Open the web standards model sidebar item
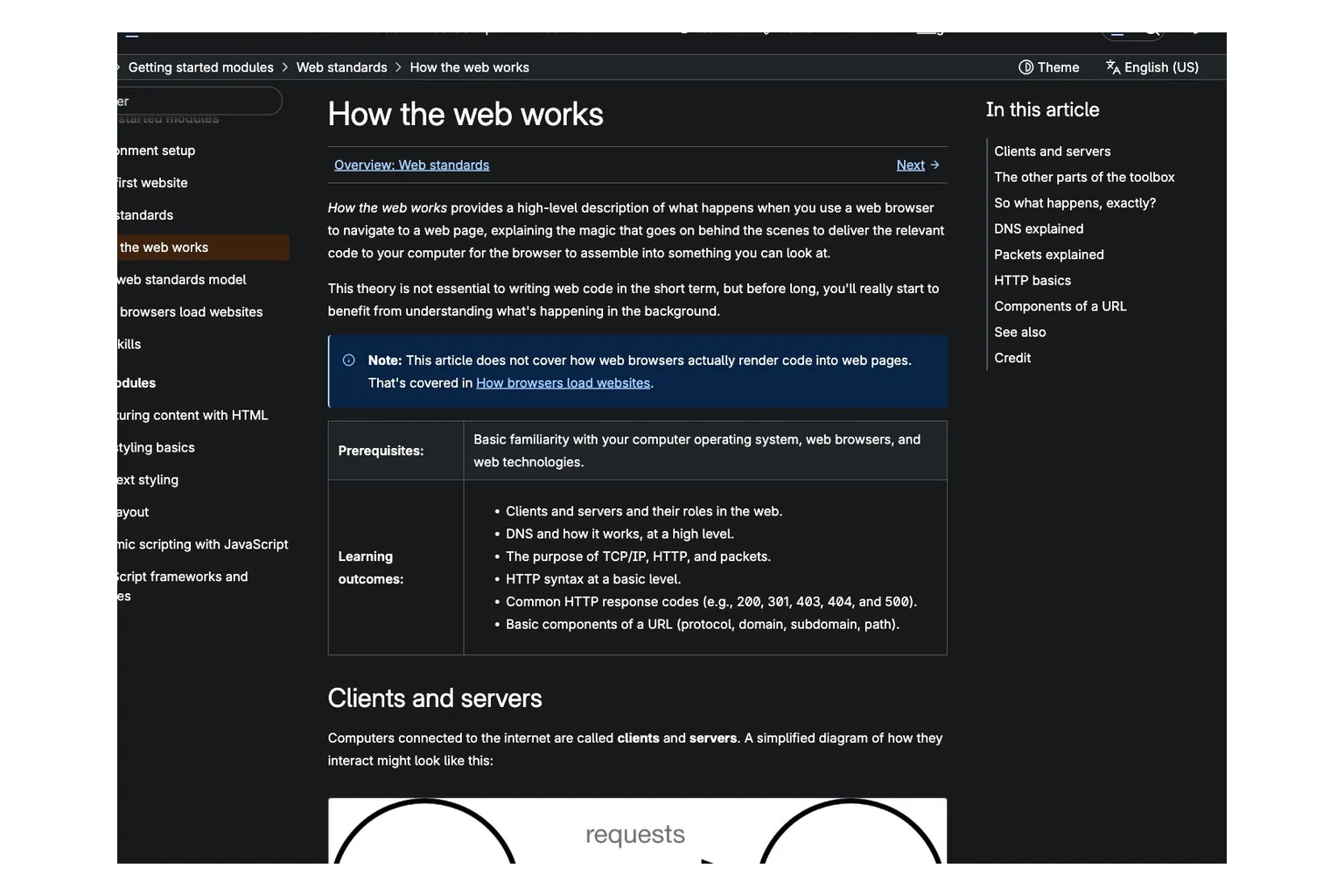Image resolution: width=1344 pixels, height=896 pixels. 182,280
